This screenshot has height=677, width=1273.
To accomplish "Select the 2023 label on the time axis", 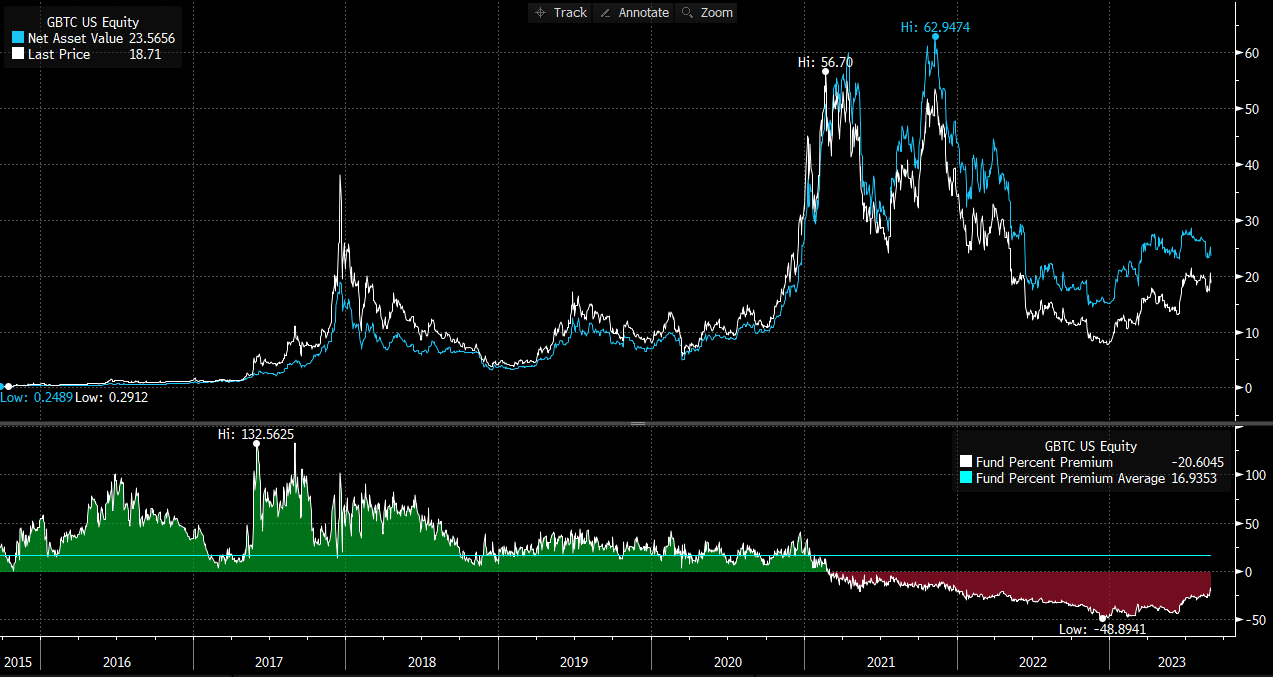I will point(1170,662).
